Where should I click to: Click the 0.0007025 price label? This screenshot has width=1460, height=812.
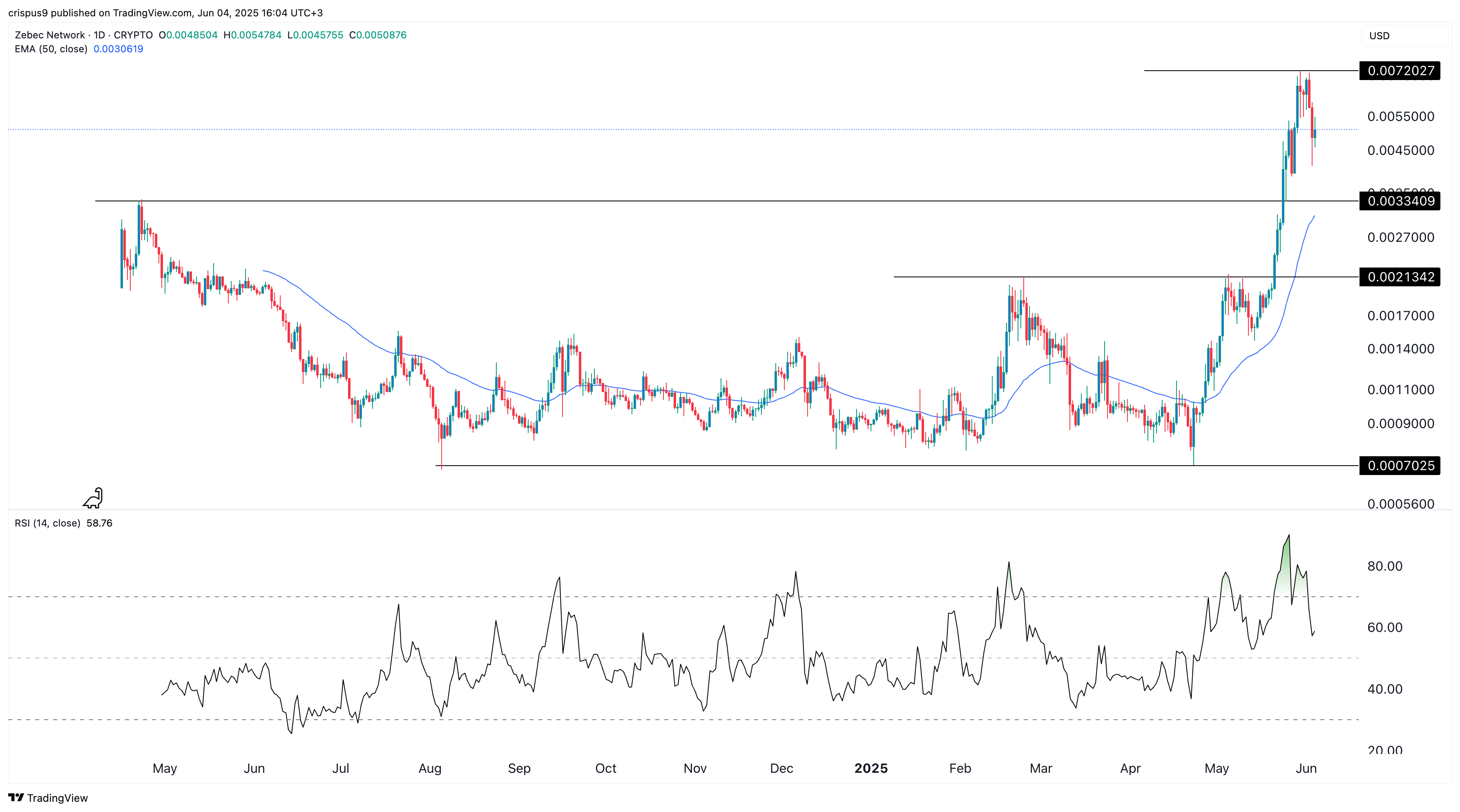click(1400, 466)
